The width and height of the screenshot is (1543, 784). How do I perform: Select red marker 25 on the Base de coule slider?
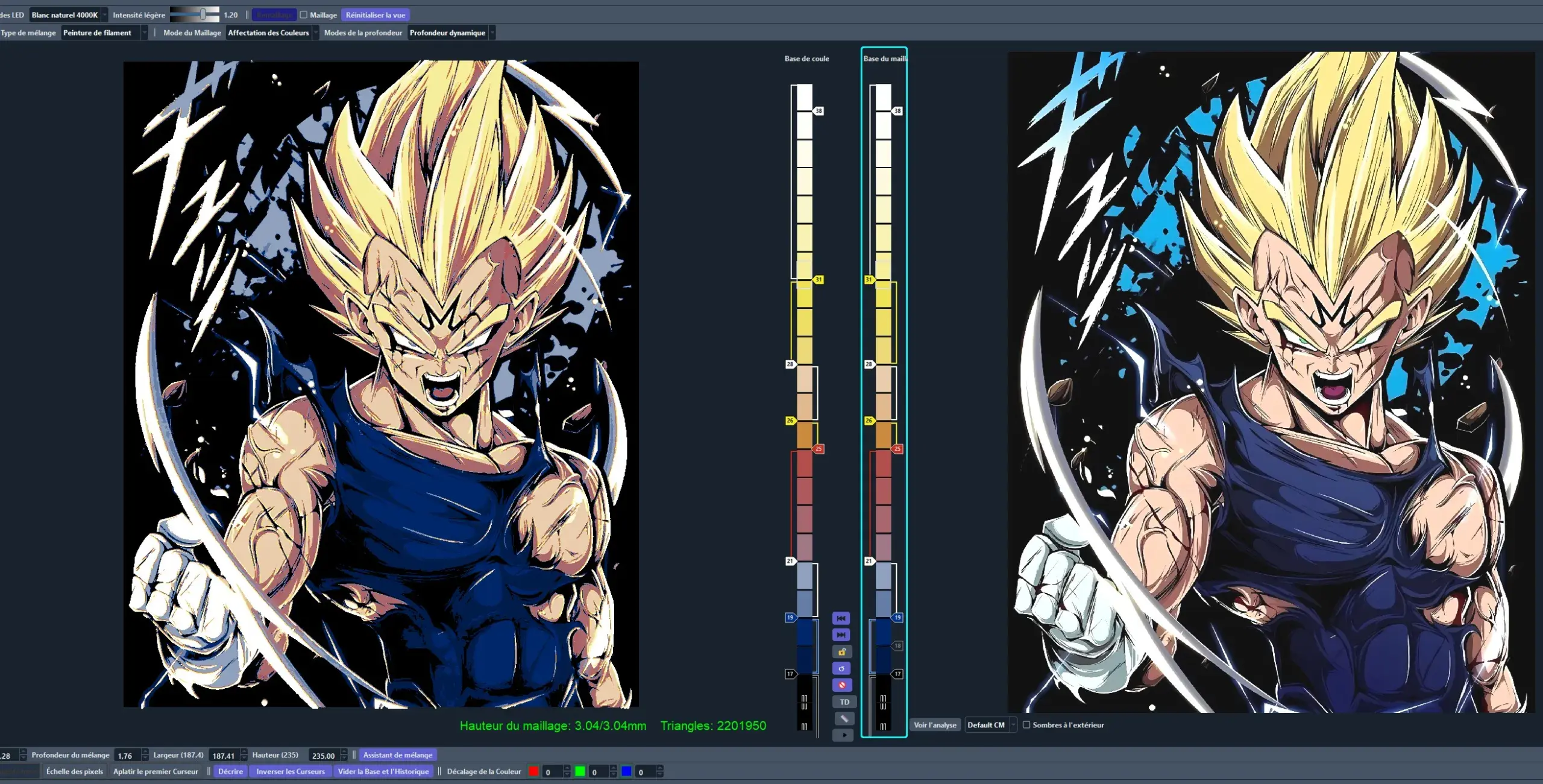coord(819,449)
